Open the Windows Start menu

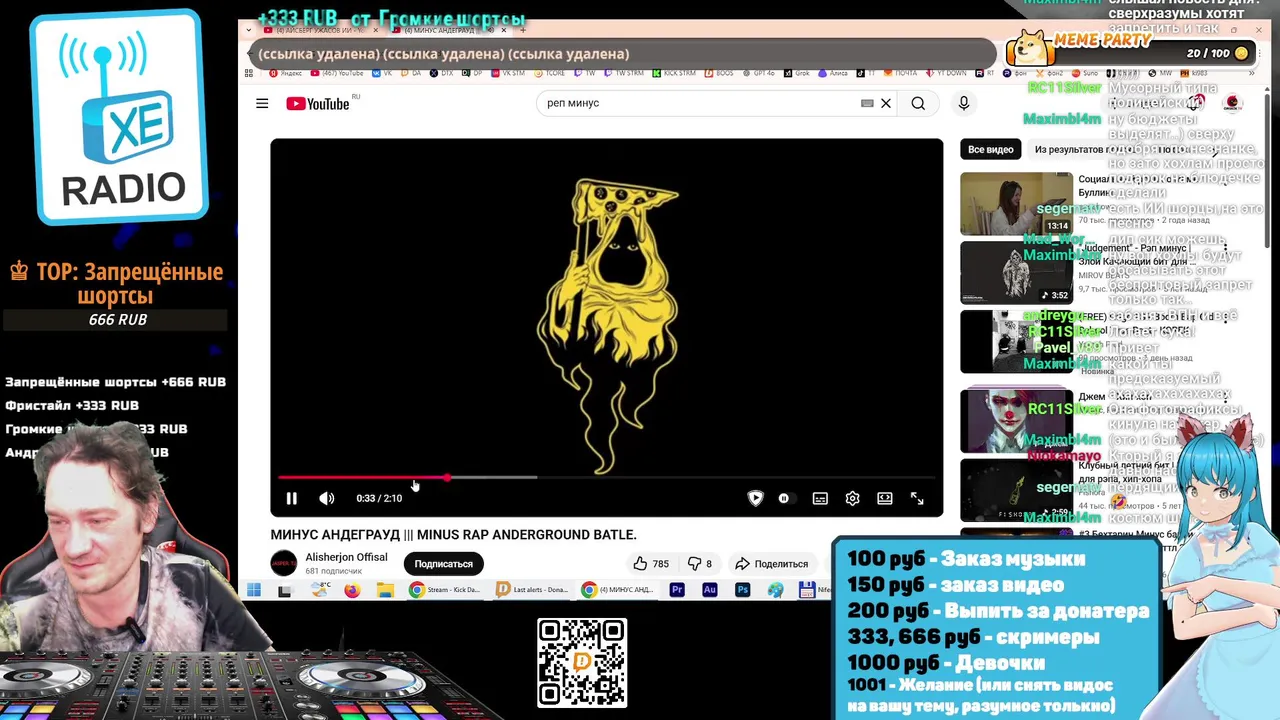pyautogui.click(x=254, y=591)
